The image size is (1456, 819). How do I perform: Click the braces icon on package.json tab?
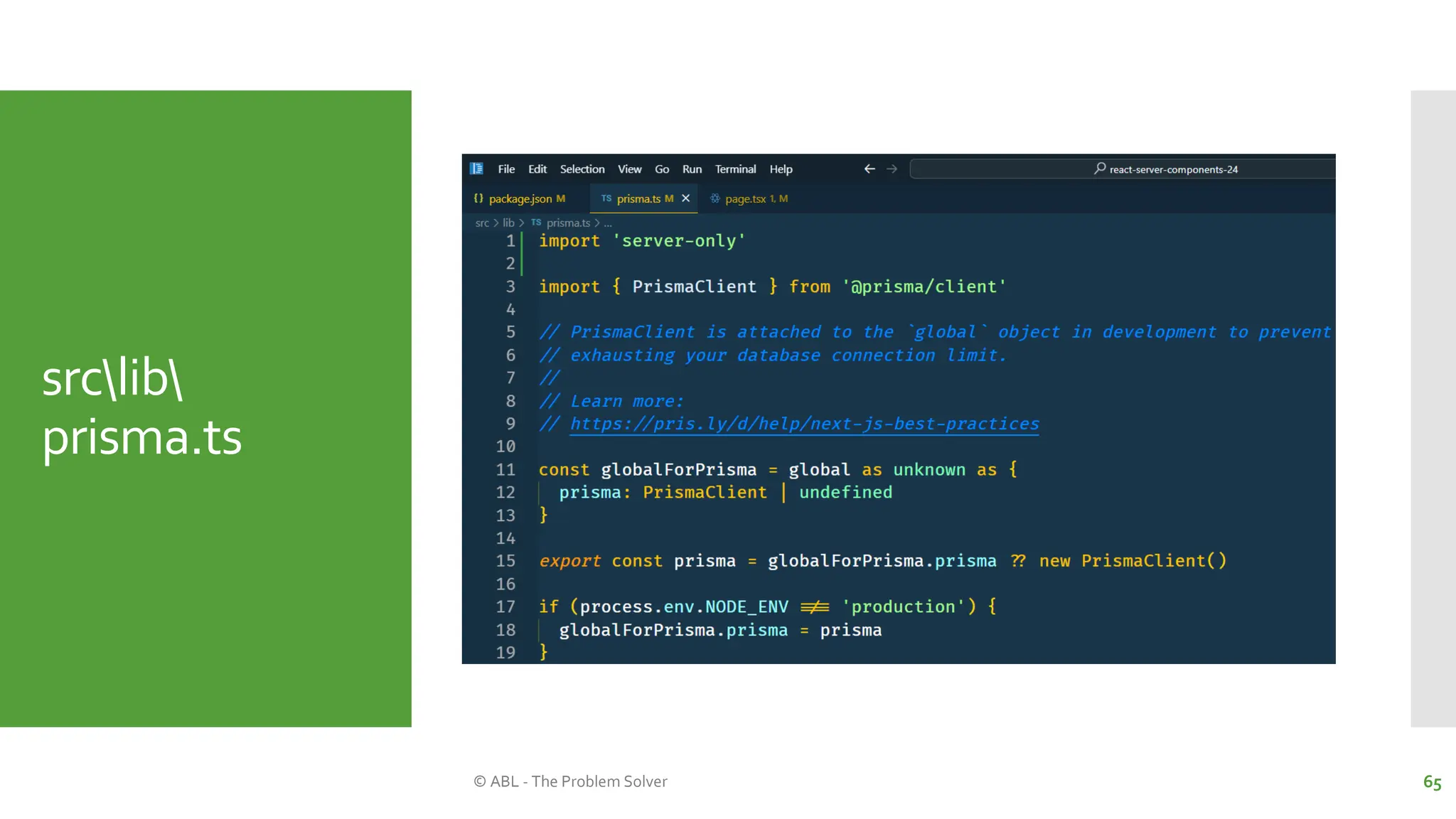(478, 198)
